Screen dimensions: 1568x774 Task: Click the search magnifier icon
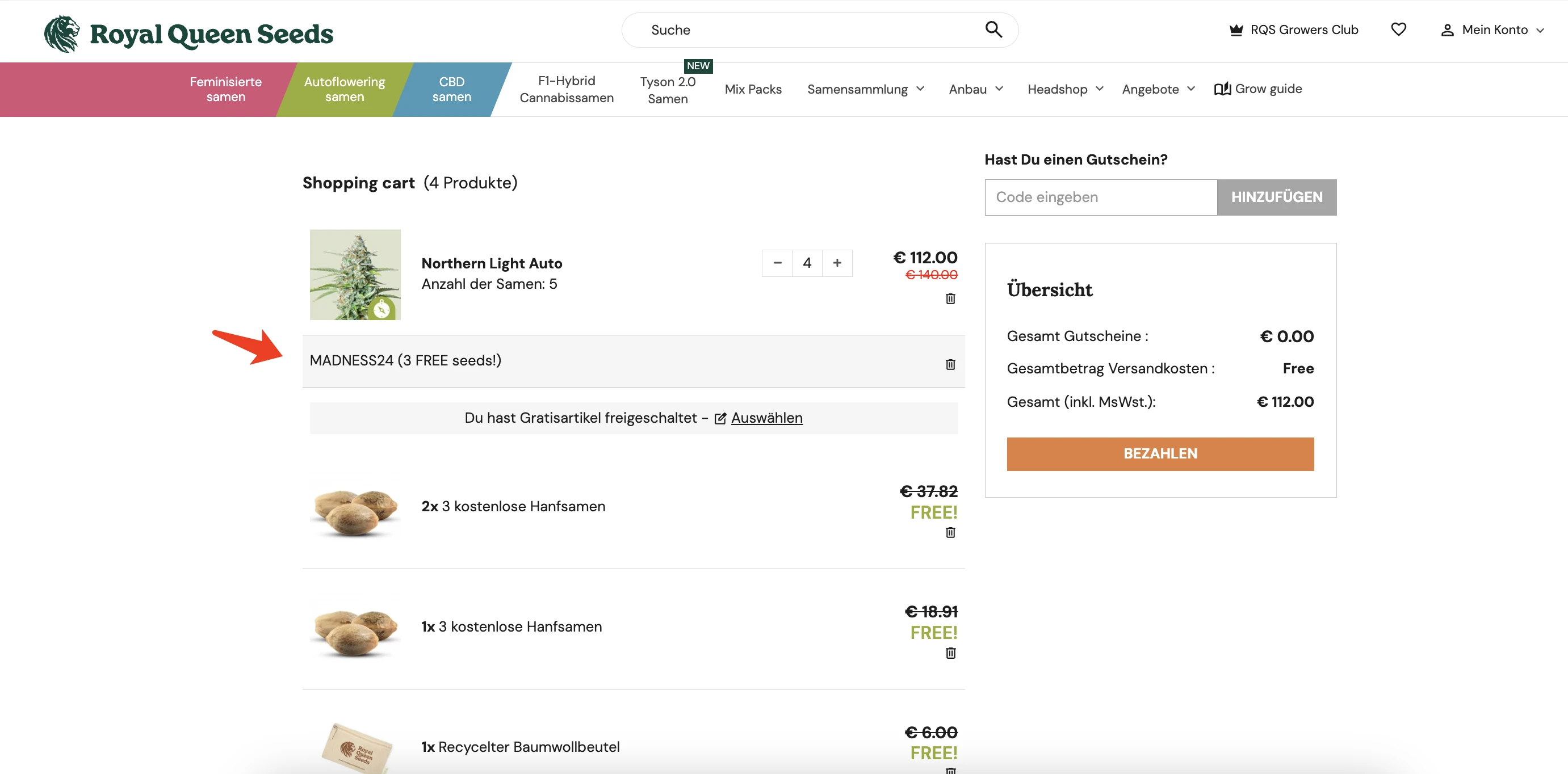point(993,29)
